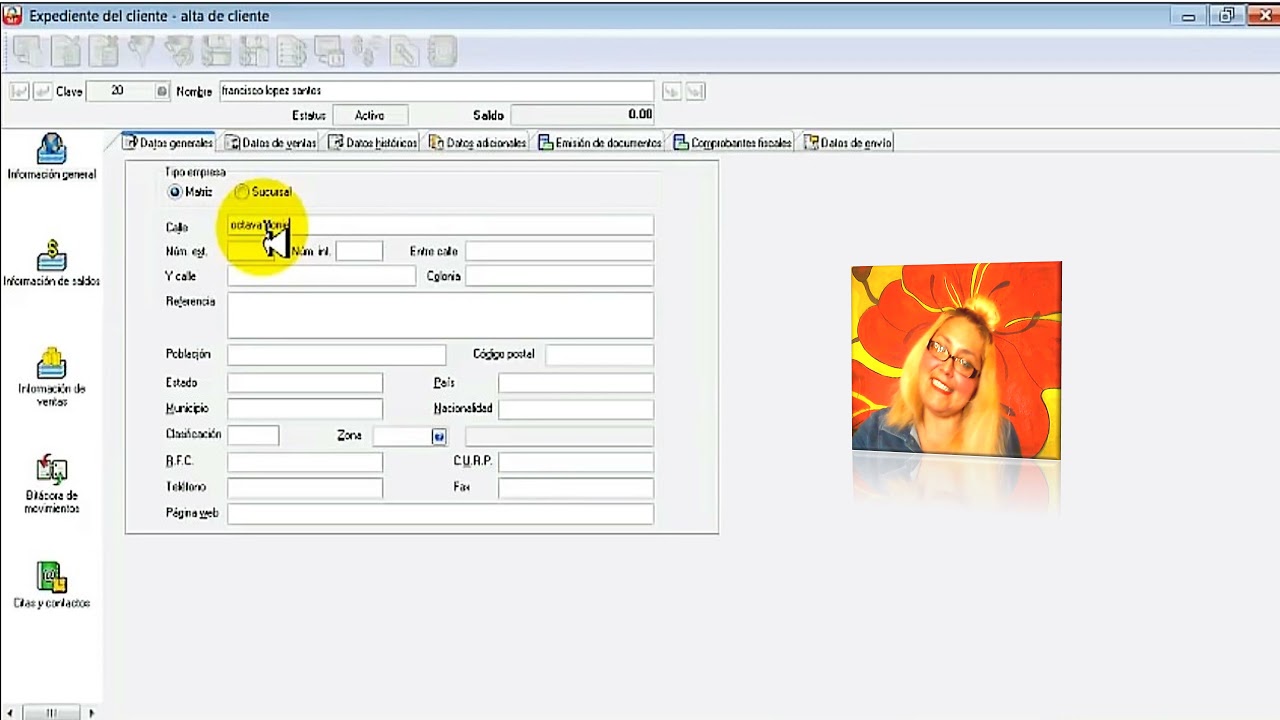
Task: Switch to the Datos generales tab
Action: coord(168,143)
